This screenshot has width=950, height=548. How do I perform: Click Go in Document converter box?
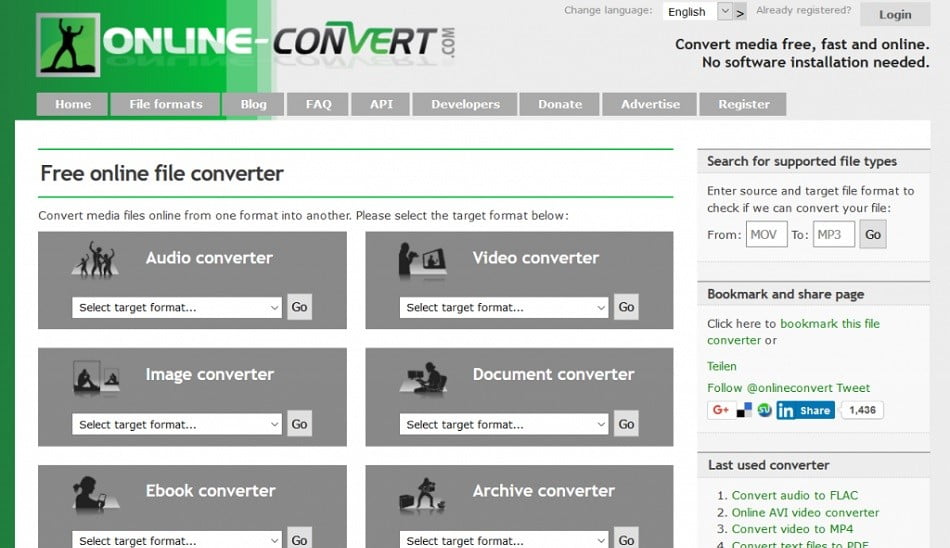626,424
